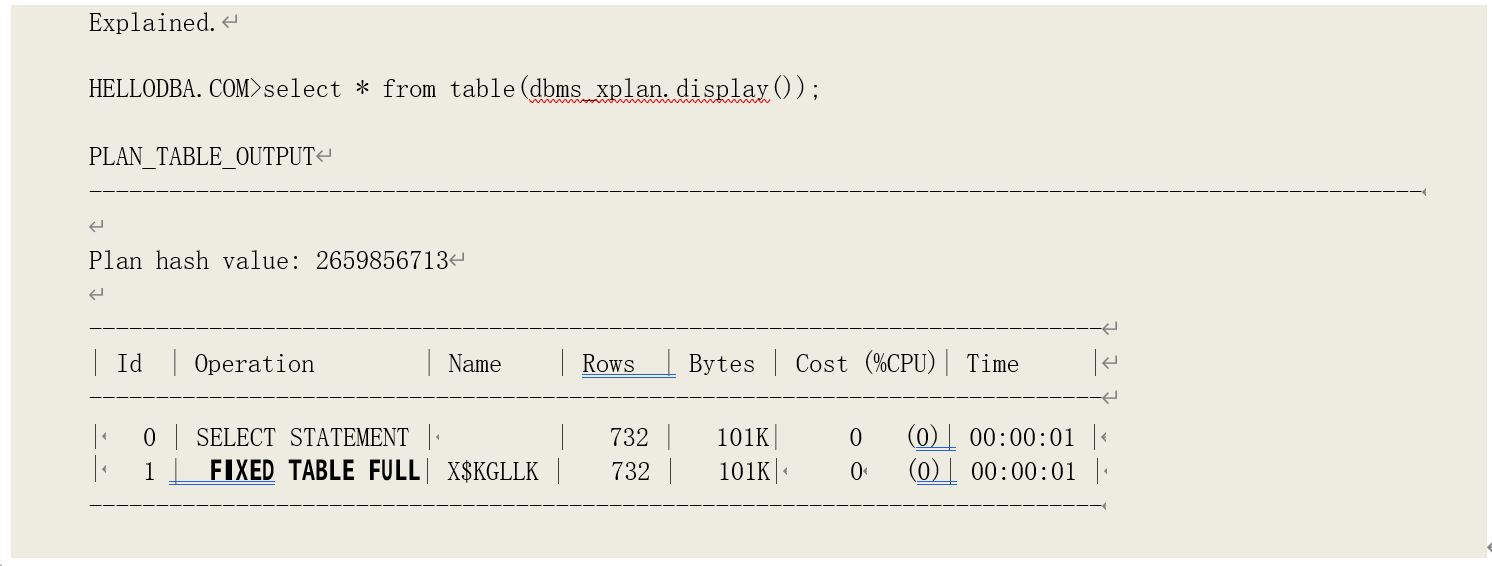Screen dimensions: 1492x566
Task: Click the plan hash value 2659856713
Action: 382,261
